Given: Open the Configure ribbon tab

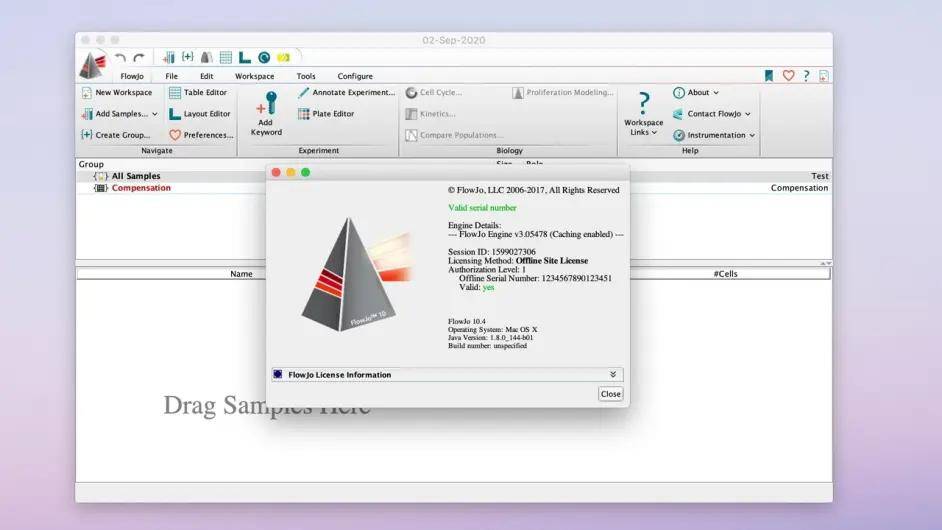Looking at the screenshot, I should tap(355, 76).
